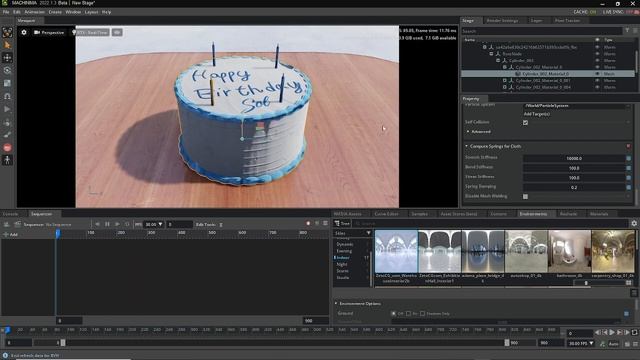The image size is (640, 360).
Task: Open viewport settings gear
Action: point(24,32)
